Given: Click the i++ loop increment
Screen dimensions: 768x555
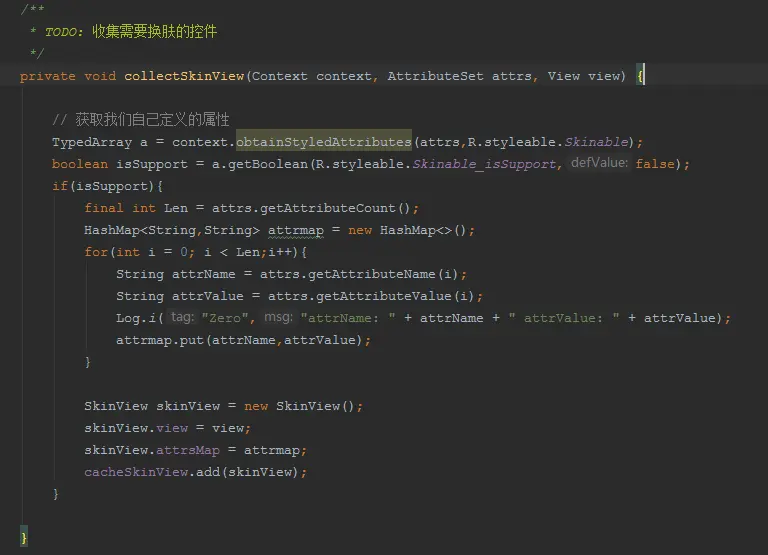Looking at the screenshot, I should (279, 252).
